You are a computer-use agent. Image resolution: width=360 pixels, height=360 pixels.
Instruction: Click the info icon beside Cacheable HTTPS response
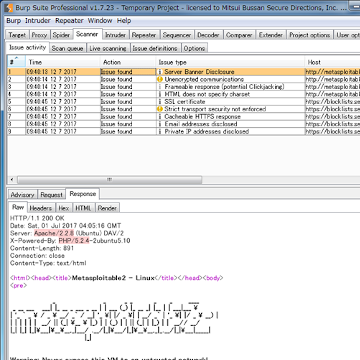[x=160, y=117]
